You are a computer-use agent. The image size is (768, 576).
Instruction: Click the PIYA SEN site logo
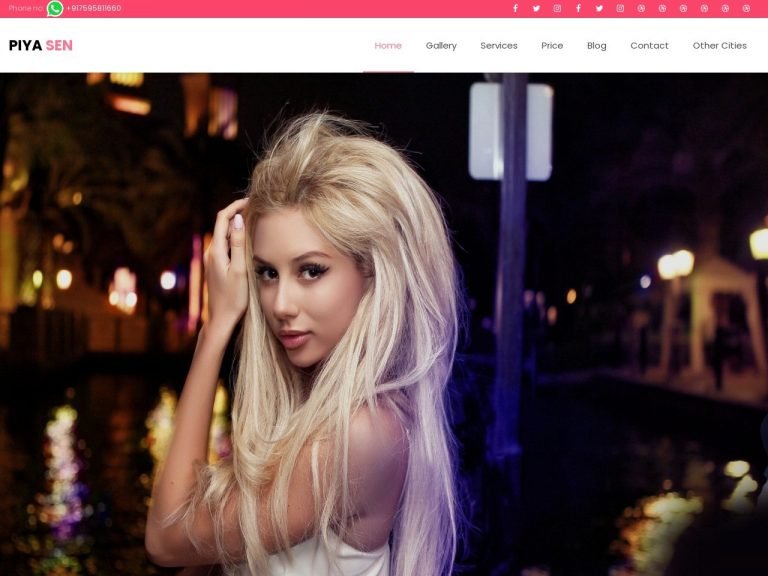pyautogui.click(x=41, y=45)
